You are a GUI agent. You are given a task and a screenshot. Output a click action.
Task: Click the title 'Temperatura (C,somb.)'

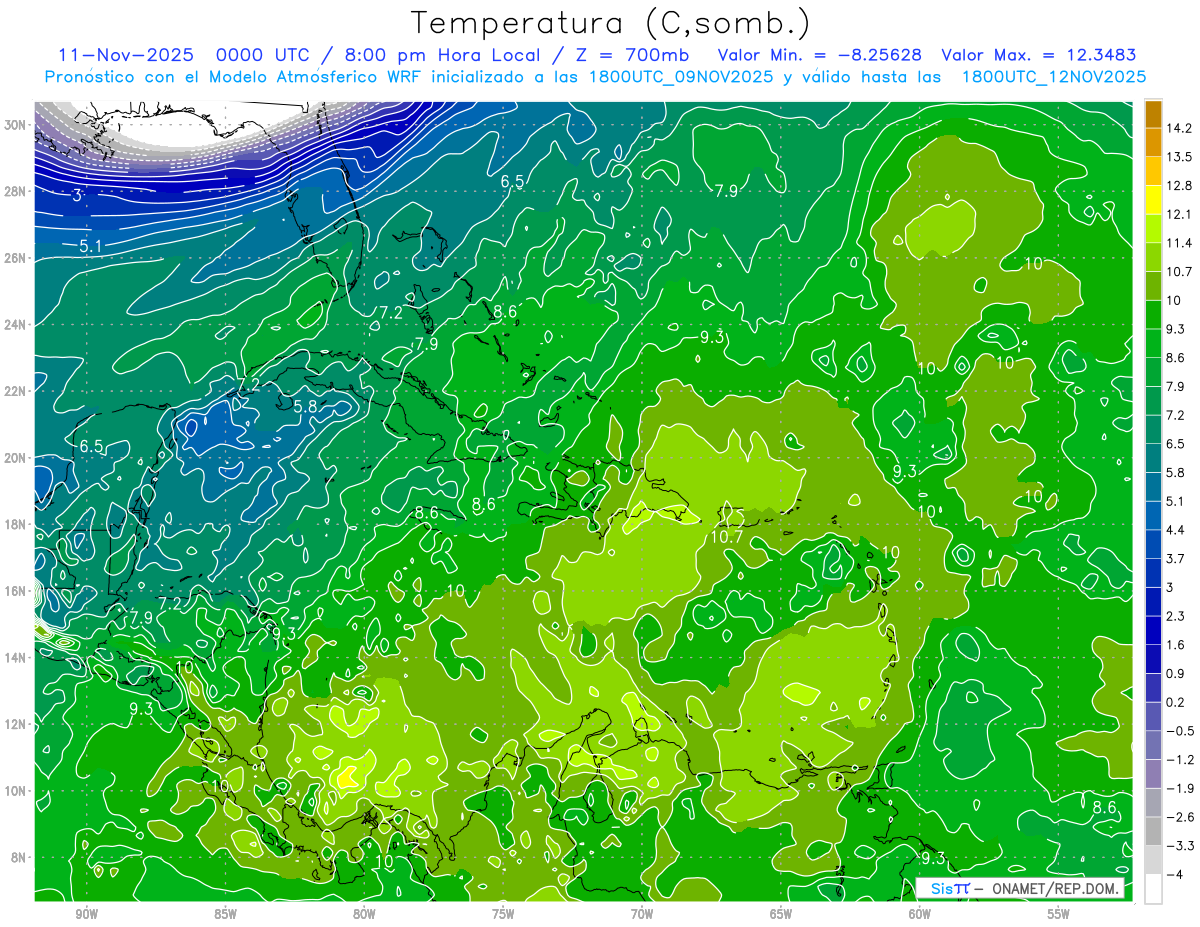[x=611, y=24]
